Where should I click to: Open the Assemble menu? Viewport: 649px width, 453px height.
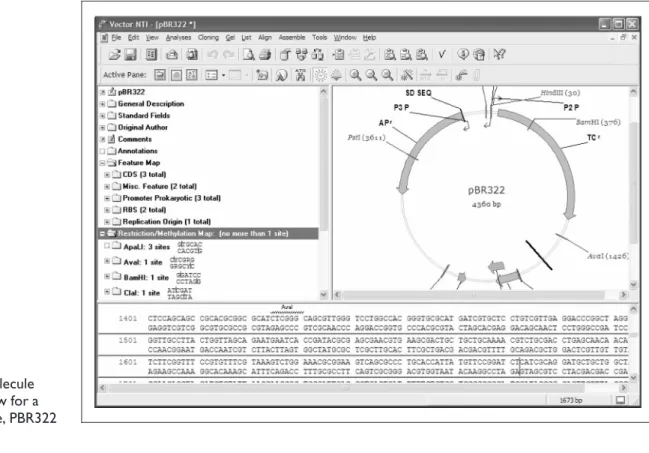[x=292, y=38]
